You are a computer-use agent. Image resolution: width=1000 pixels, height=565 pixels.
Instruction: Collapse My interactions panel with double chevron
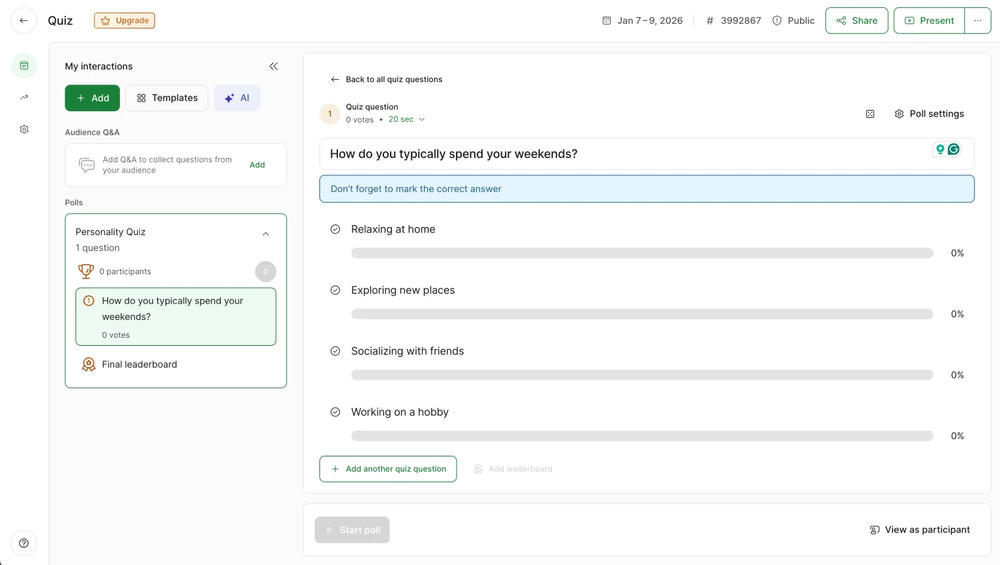click(x=273, y=66)
